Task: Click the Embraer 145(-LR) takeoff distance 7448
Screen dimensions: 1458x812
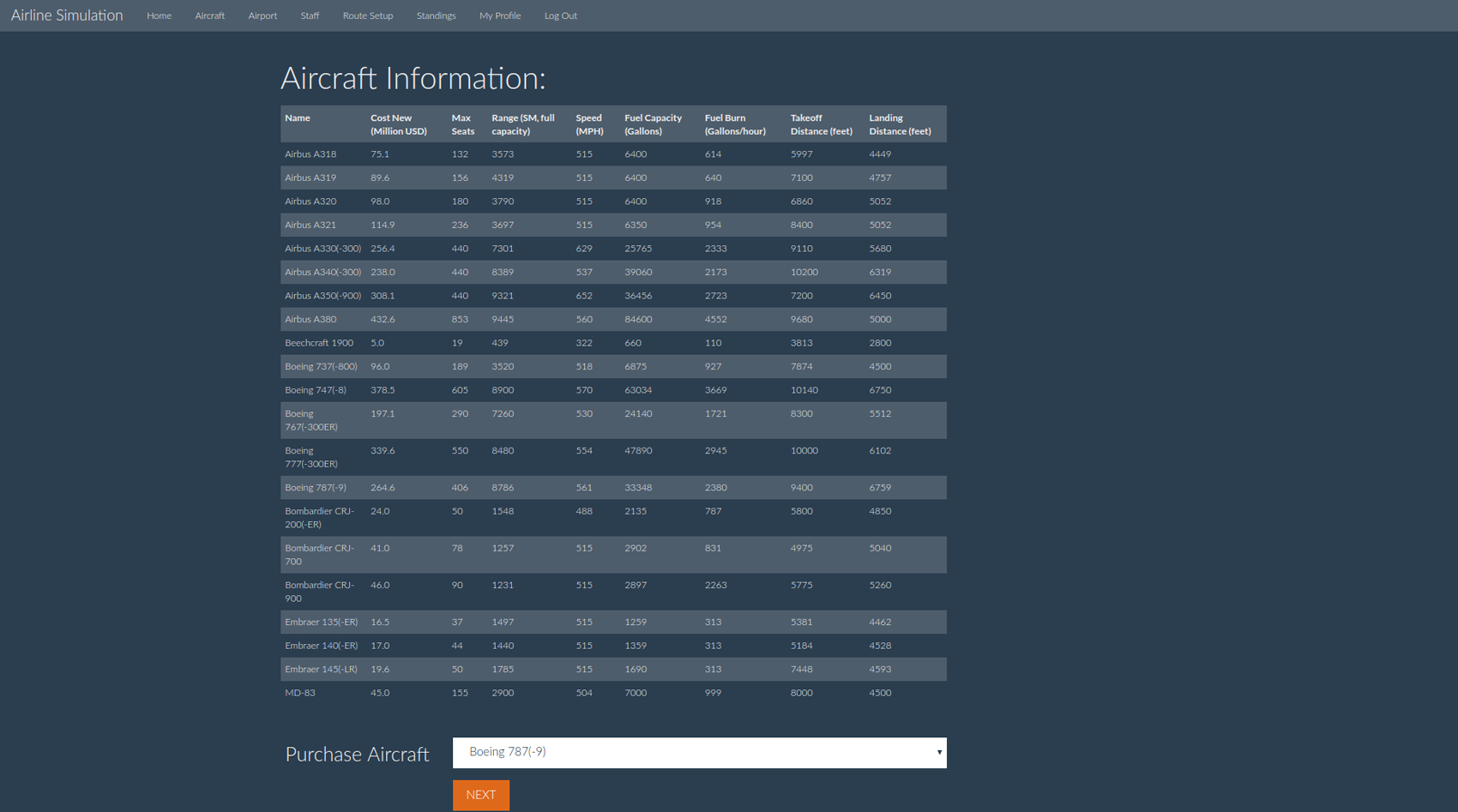Action: click(x=802, y=670)
